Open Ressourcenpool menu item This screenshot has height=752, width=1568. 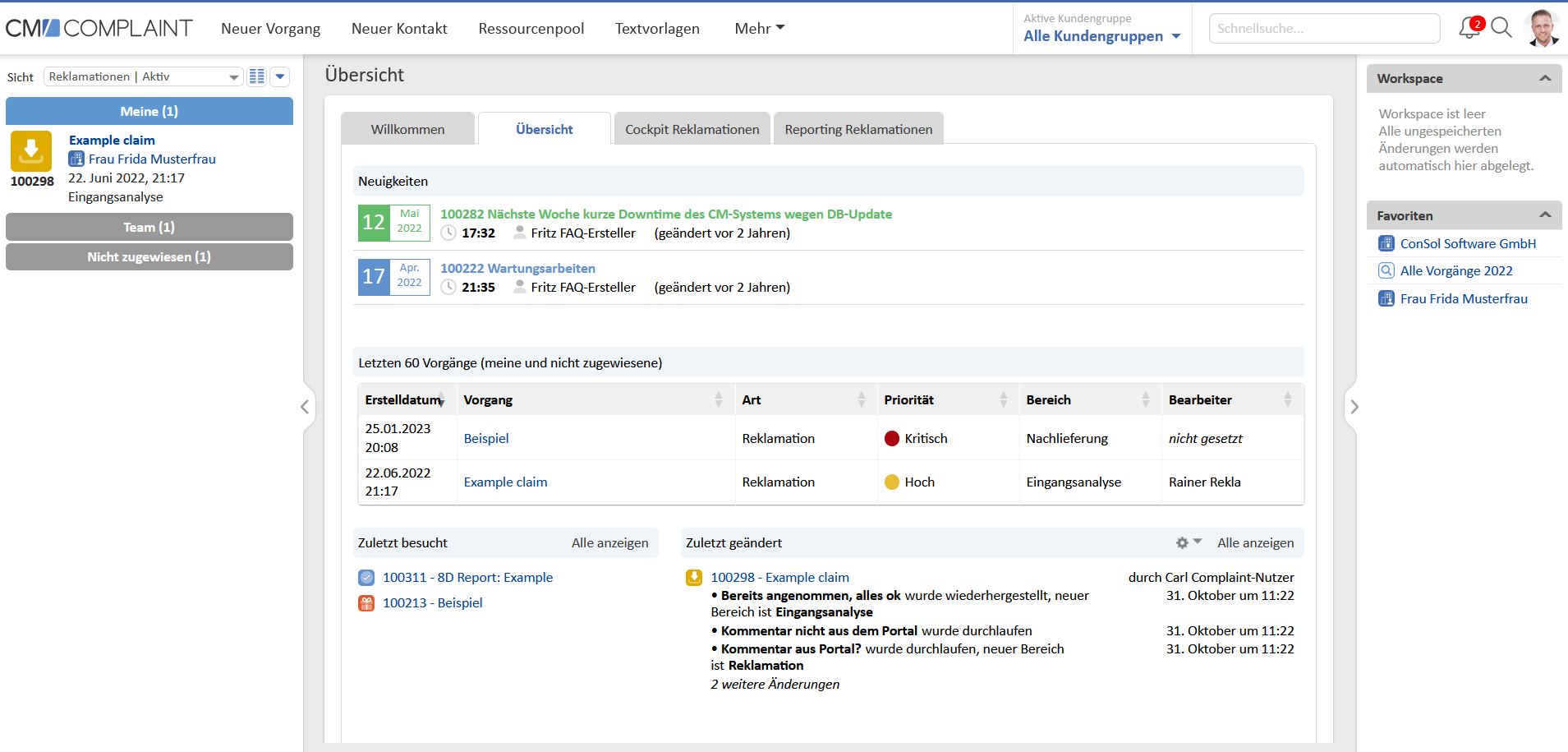pos(531,28)
